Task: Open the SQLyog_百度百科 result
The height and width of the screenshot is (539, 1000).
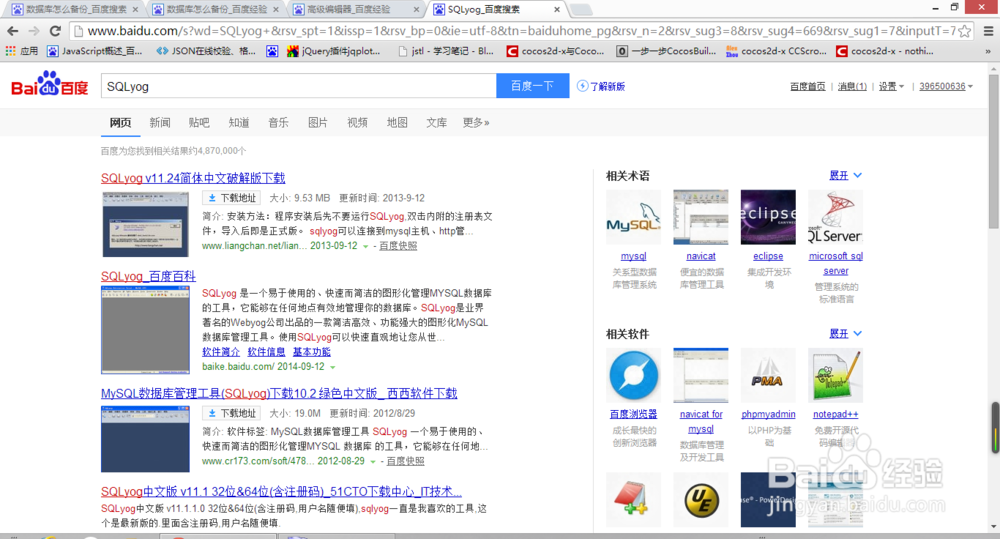Action: pos(148,276)
